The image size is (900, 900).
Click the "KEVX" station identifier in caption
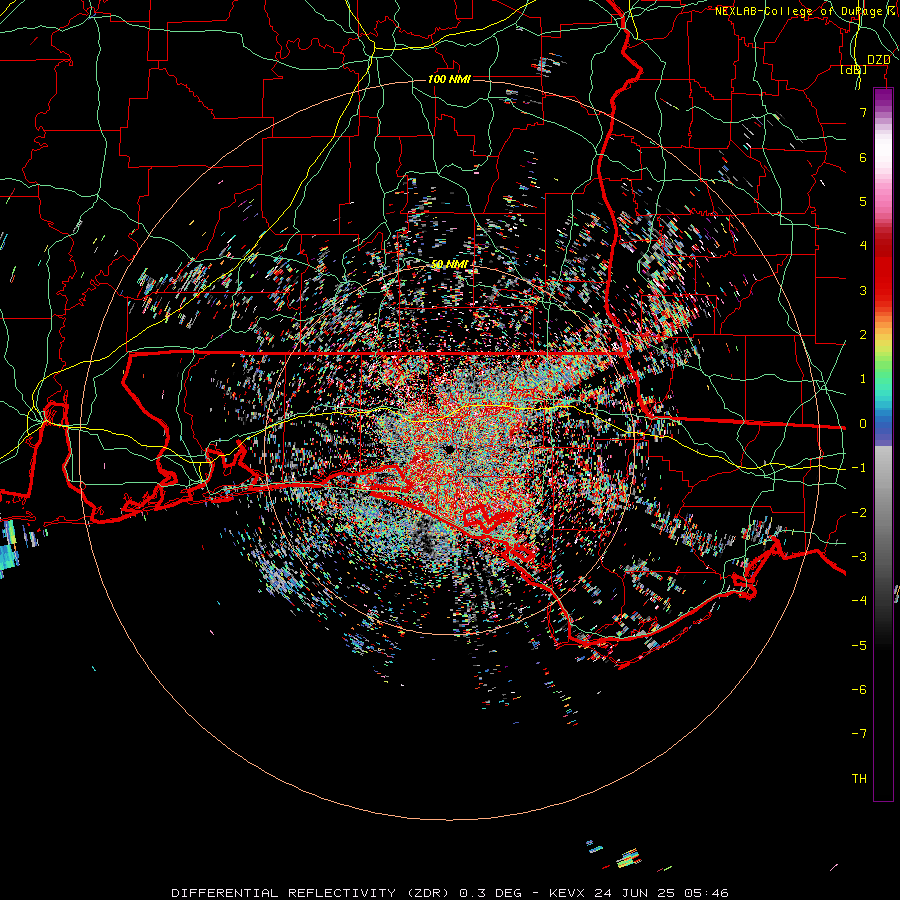click(569, 893)
